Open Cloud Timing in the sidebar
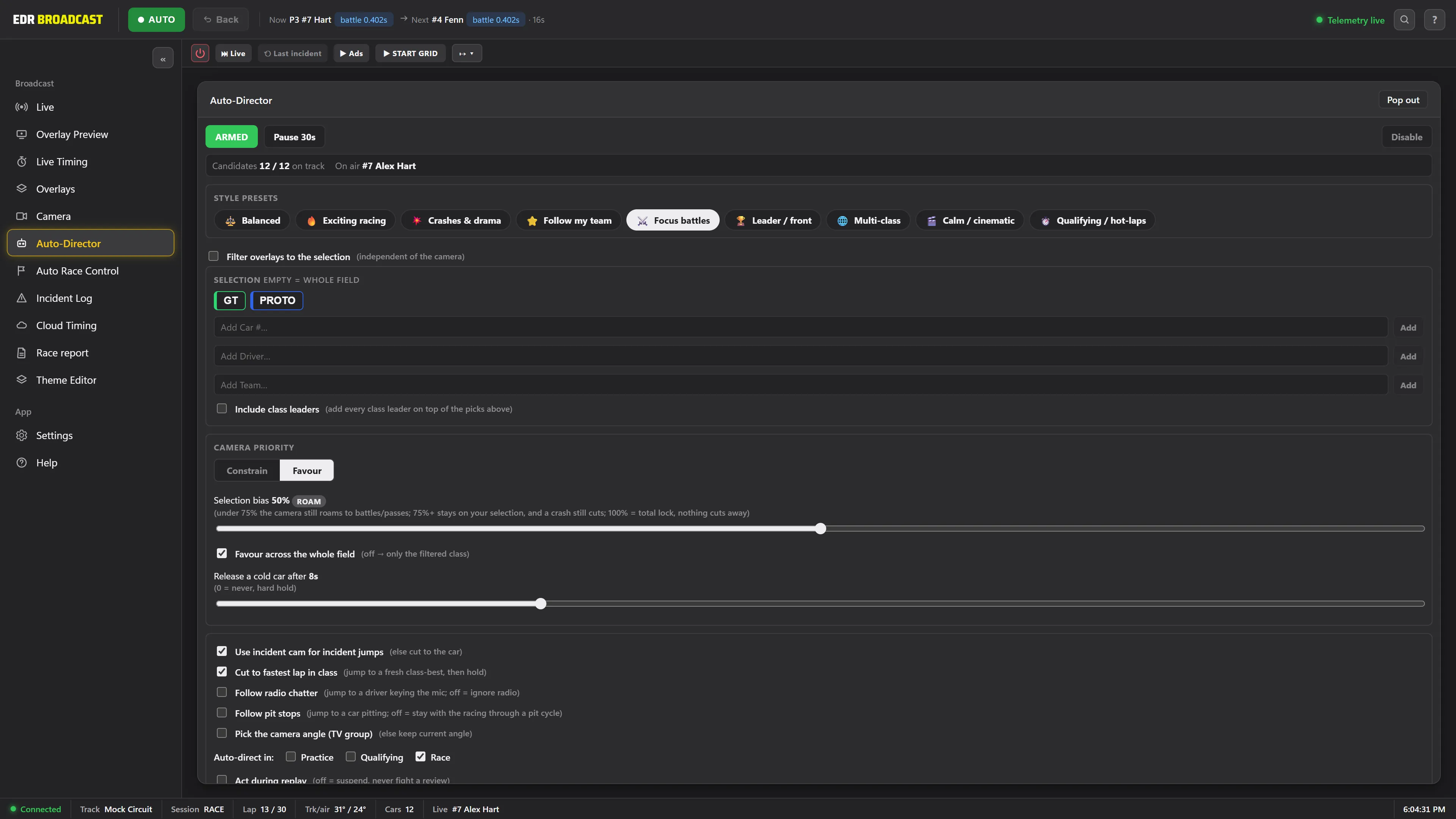This screenshot has width=1456, height=819. point(91,326)
